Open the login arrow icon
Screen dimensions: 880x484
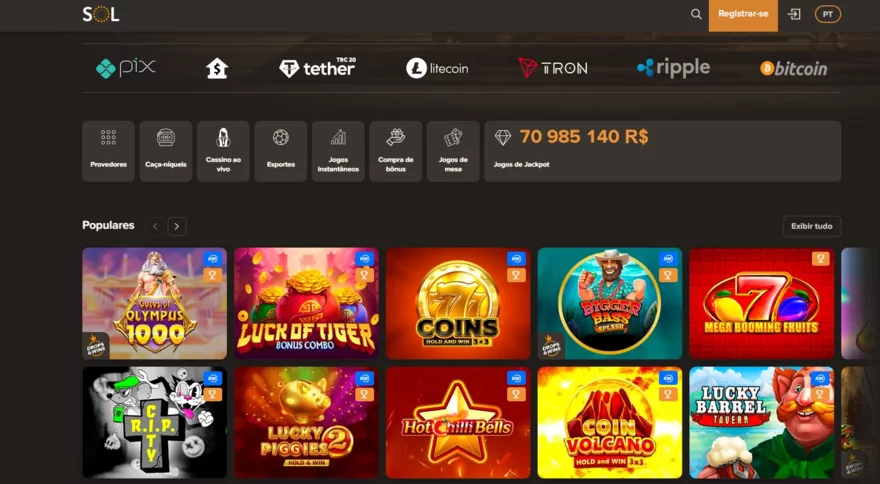point(794,15)
